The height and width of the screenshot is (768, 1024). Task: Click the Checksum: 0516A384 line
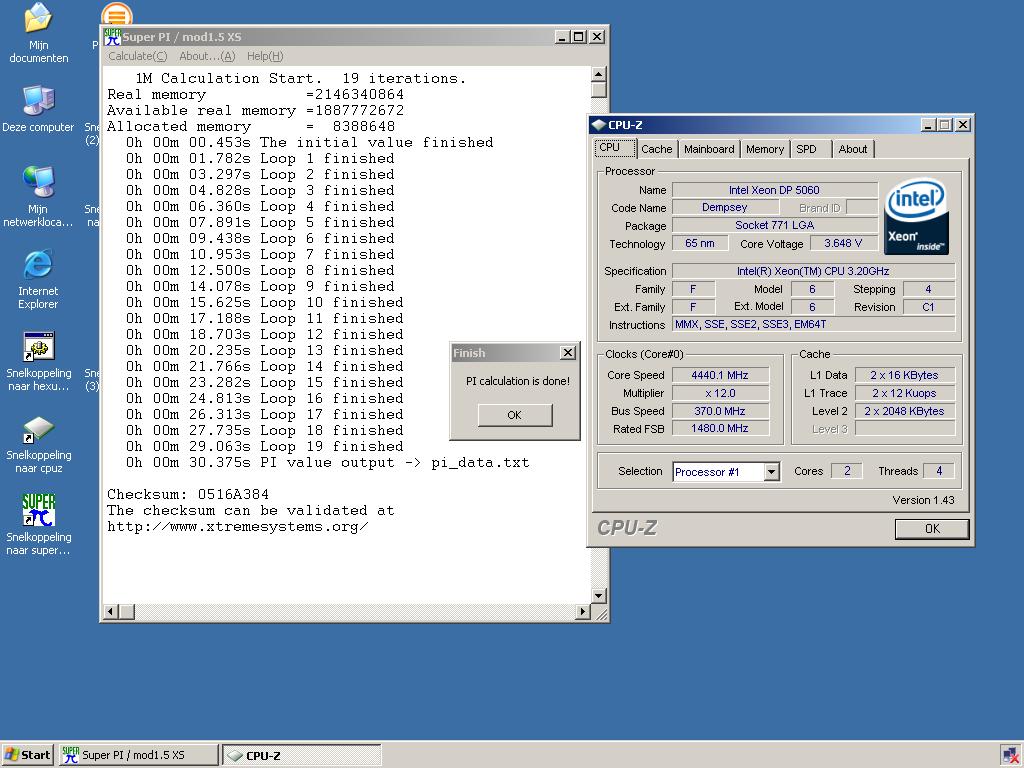pyautogui.click(x=188, y=494)
